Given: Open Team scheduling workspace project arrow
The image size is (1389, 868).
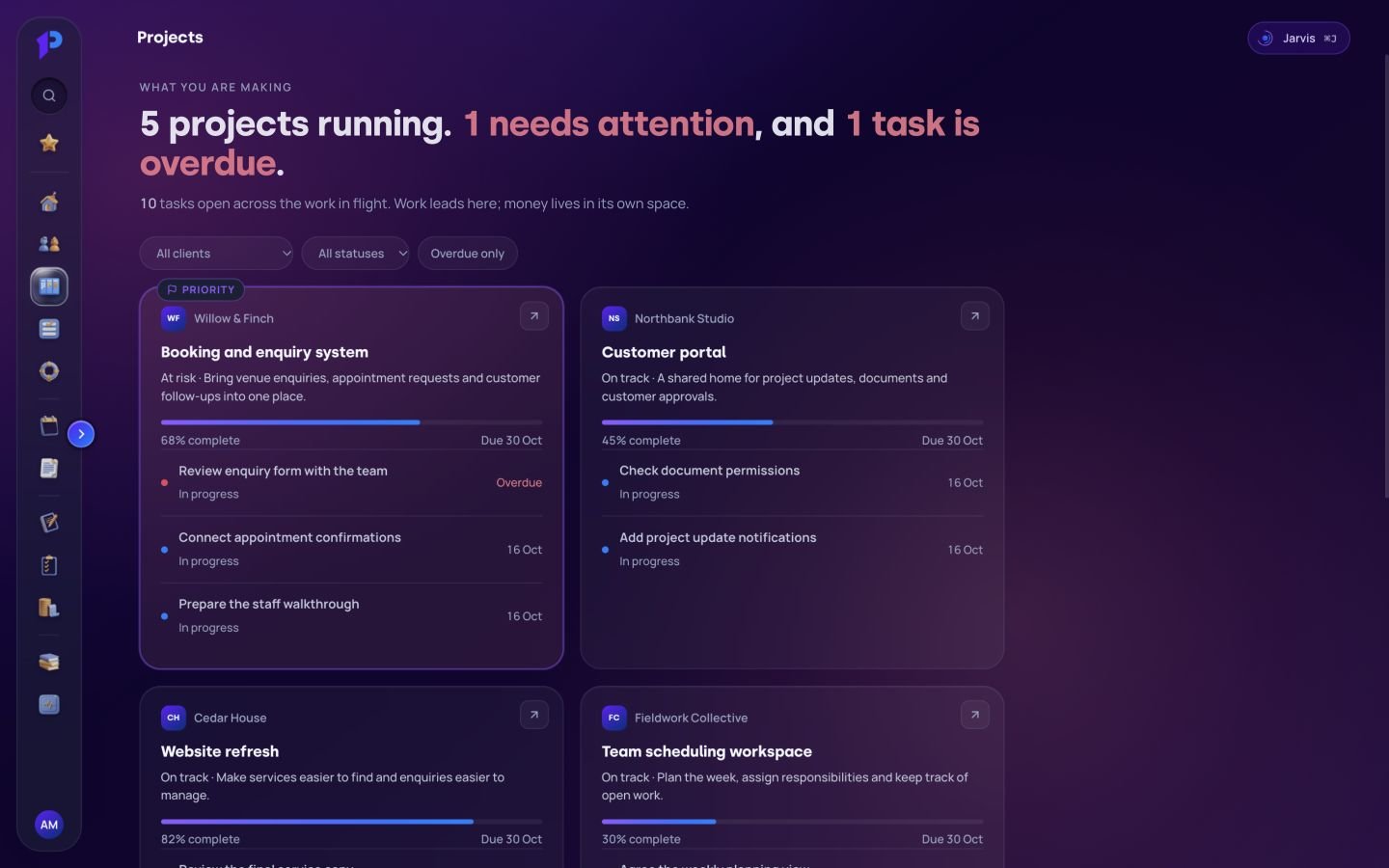Looking at the screenshot, I should click(x=975, y=715).
